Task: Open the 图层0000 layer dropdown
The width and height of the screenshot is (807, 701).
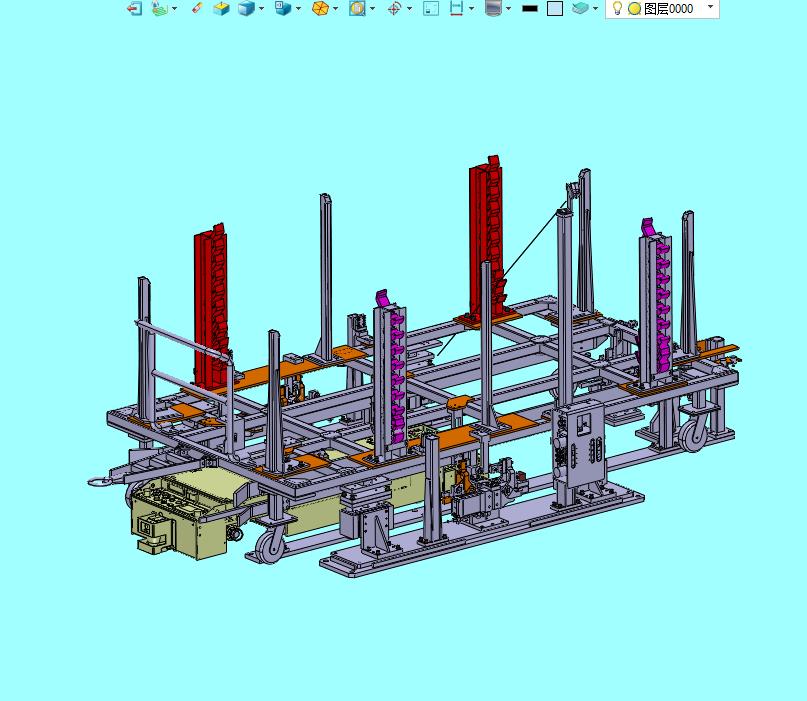Action: pyautogui.click(x=711, y=7)
